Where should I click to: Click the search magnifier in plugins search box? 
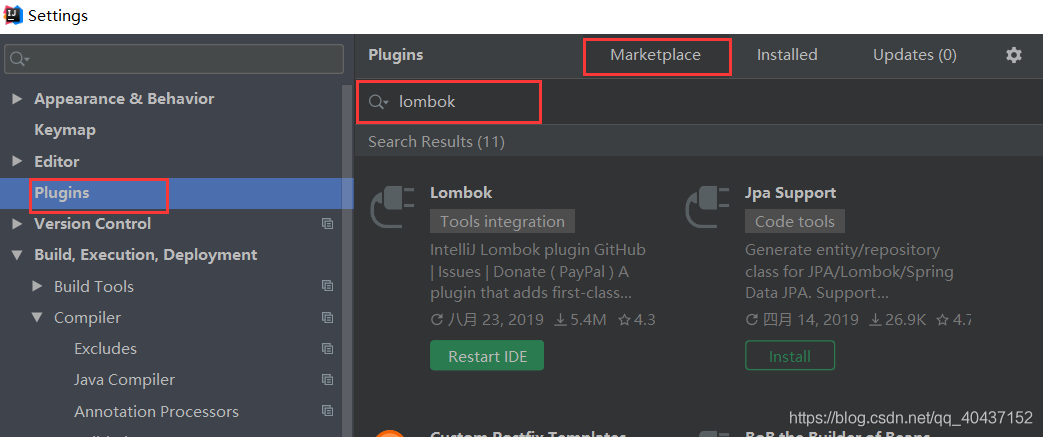coord(378,102)
